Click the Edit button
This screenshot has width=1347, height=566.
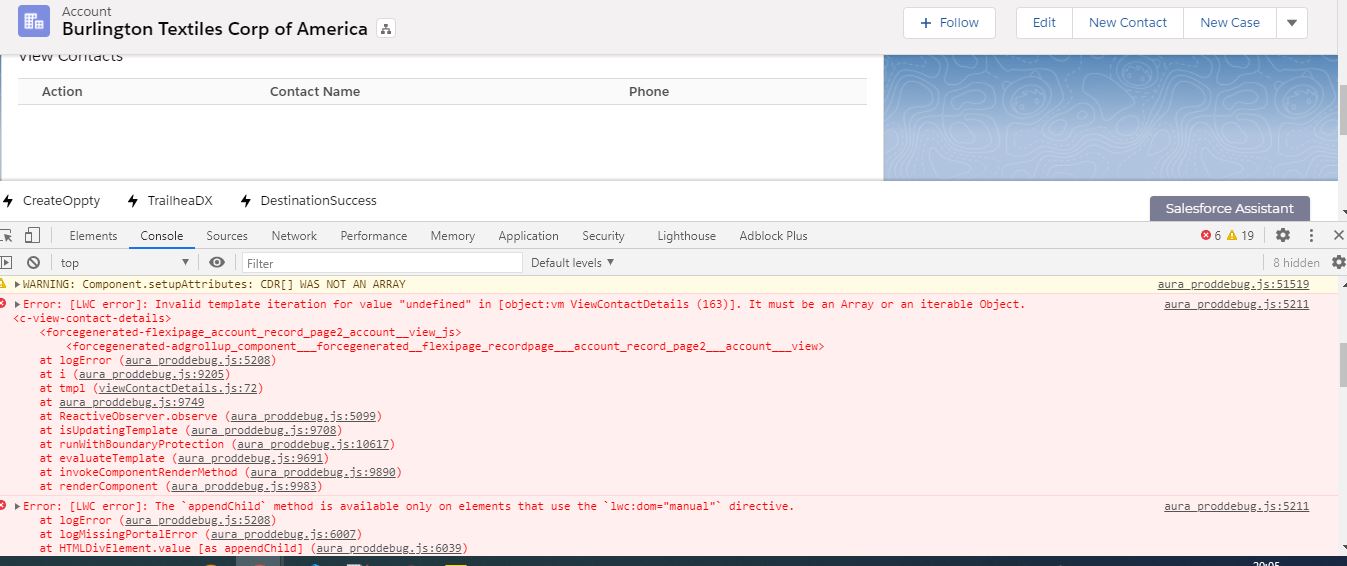[x=1044, y=23]
